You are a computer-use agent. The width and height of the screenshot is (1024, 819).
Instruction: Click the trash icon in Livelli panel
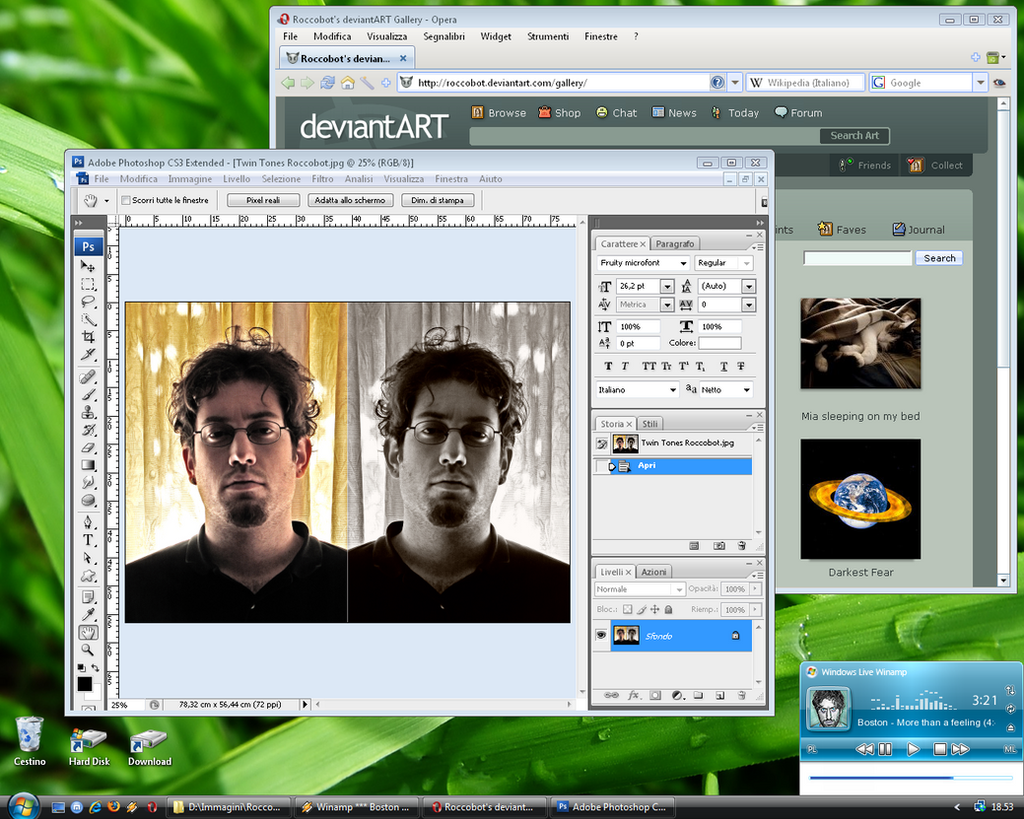[x=742, y=696]
